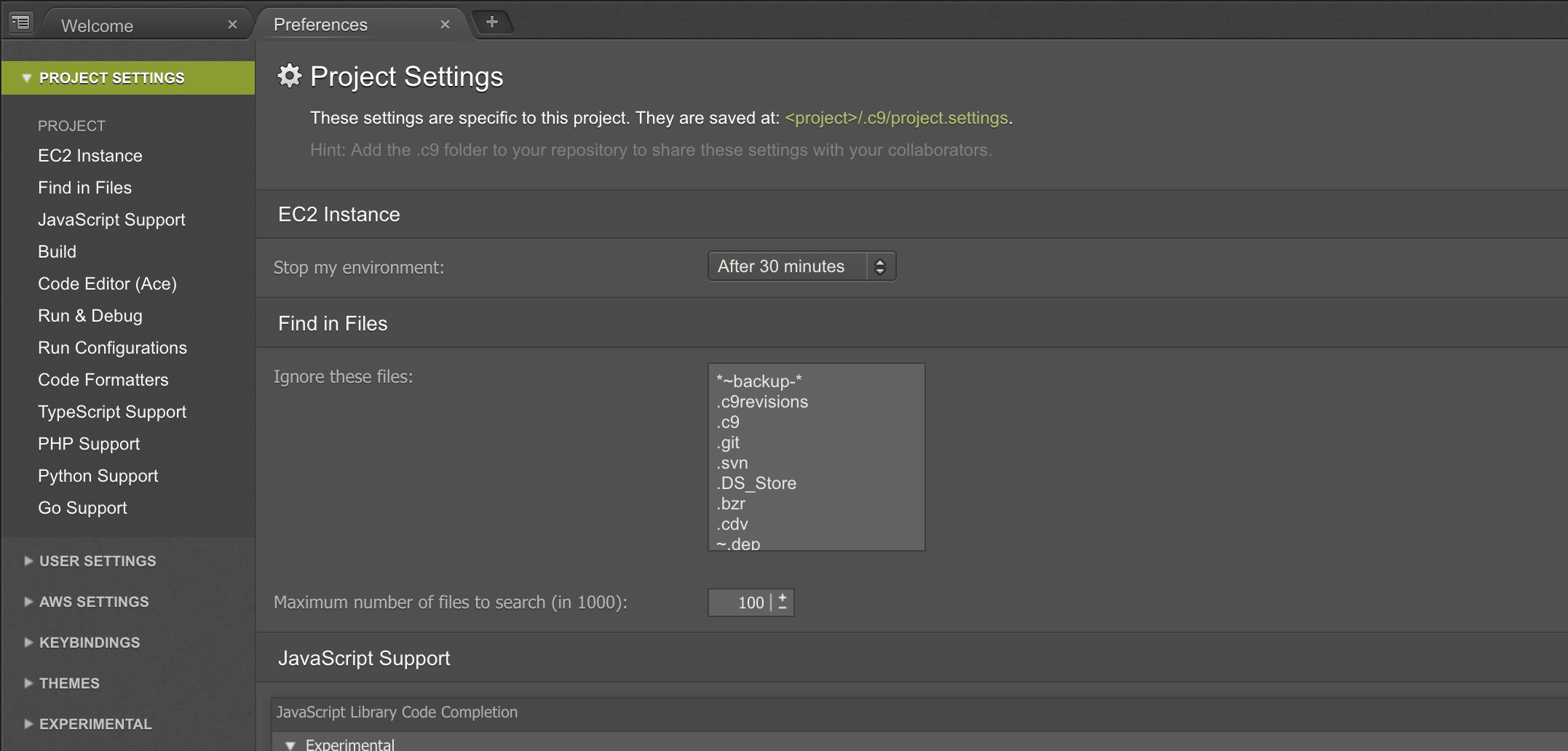Image resolution: width=1568 pixels, height=751 pixels.
Task: Adjust maximum files stepper arrows
Action: (783, 602)
